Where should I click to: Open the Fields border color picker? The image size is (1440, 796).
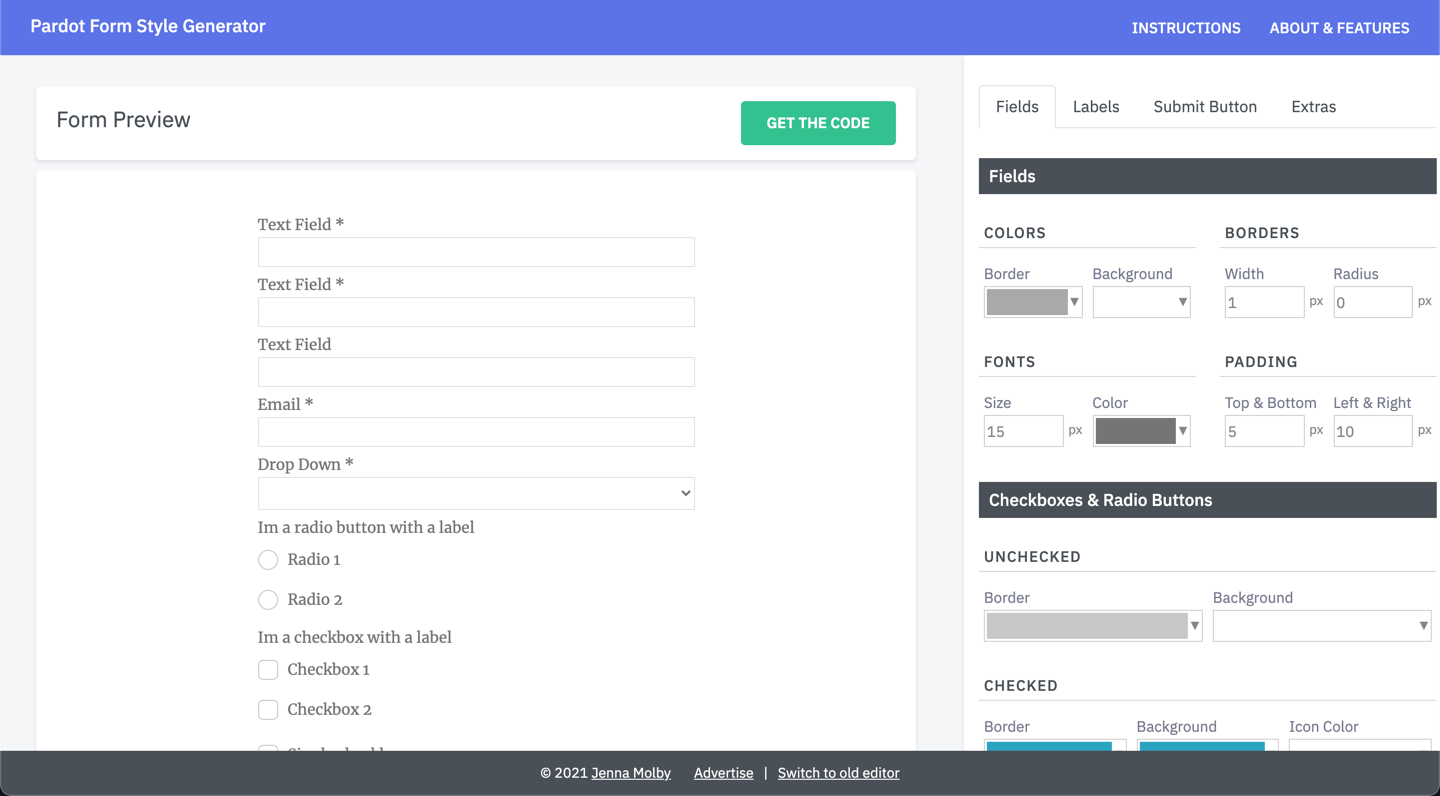point(1032,302)
